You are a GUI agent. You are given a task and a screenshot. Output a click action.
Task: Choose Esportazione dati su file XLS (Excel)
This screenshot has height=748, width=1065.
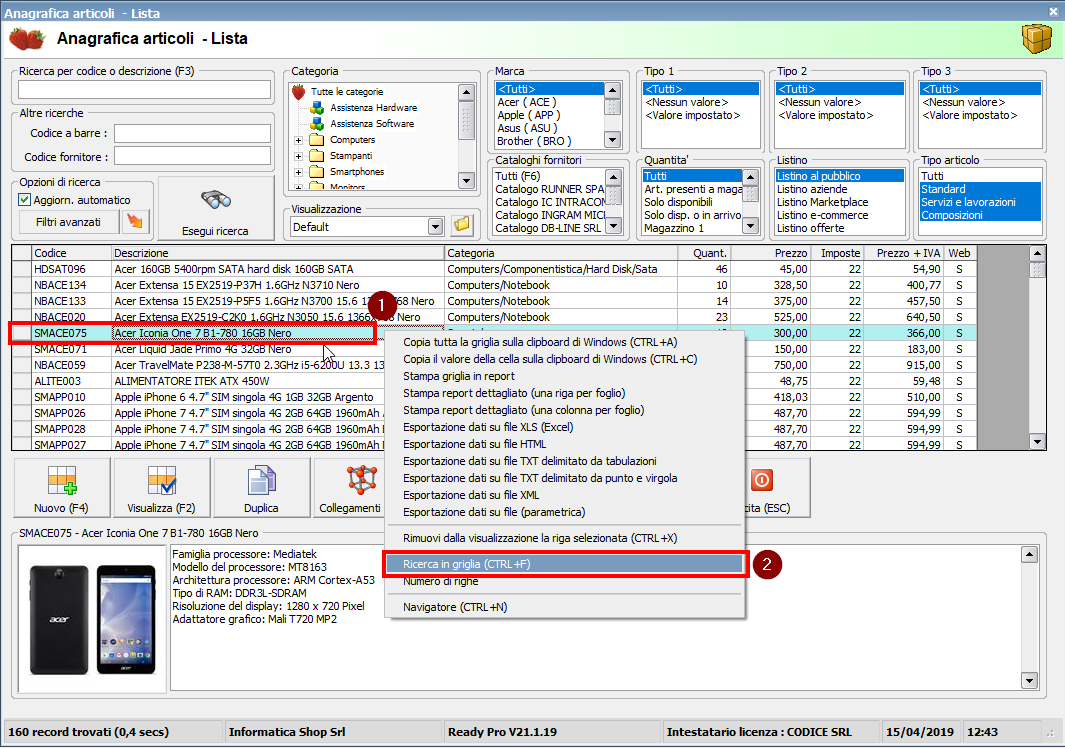(488, 427)
